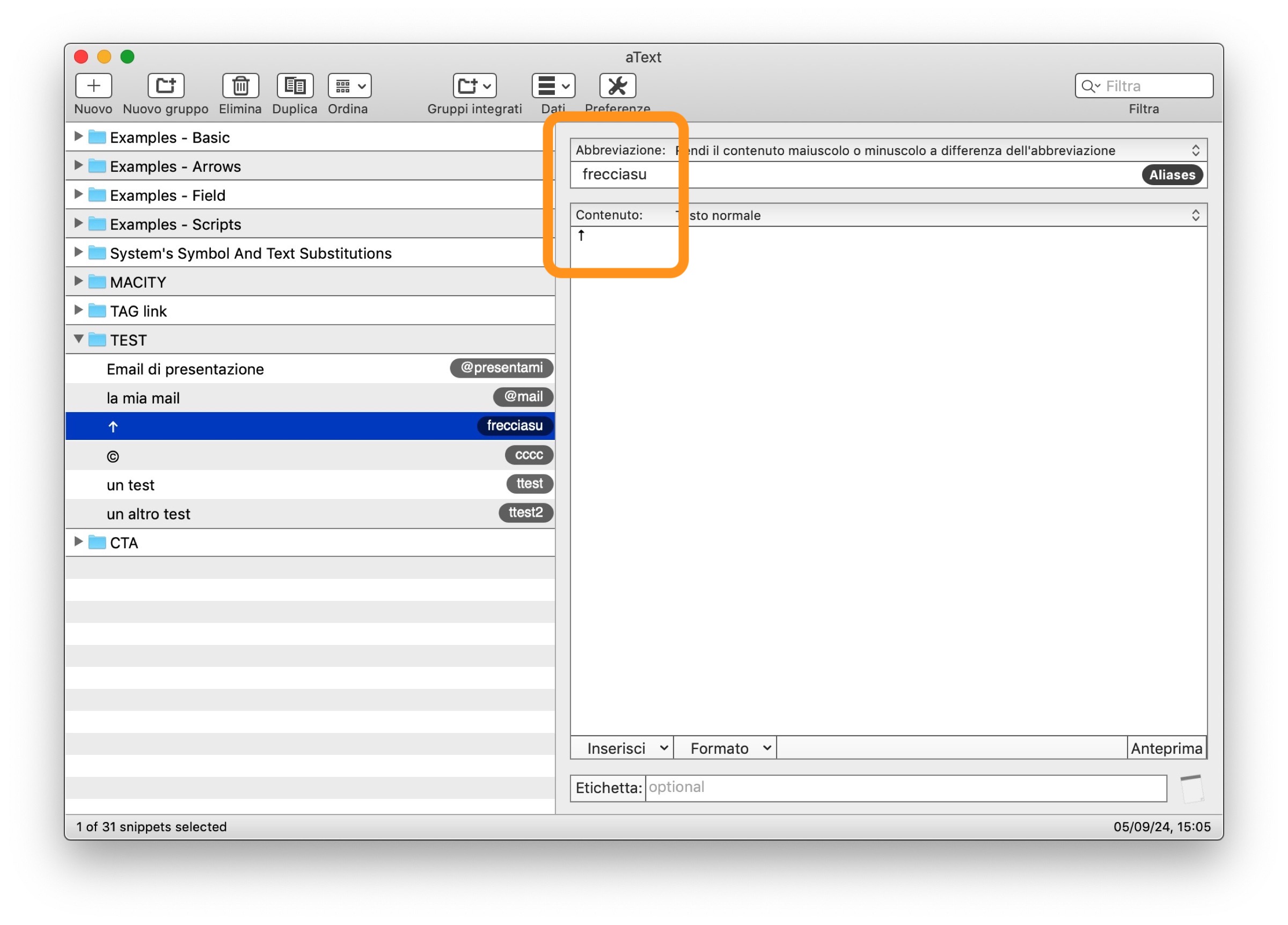Open Gruppi integrati toolbar icon

click(x=474, y=86)
